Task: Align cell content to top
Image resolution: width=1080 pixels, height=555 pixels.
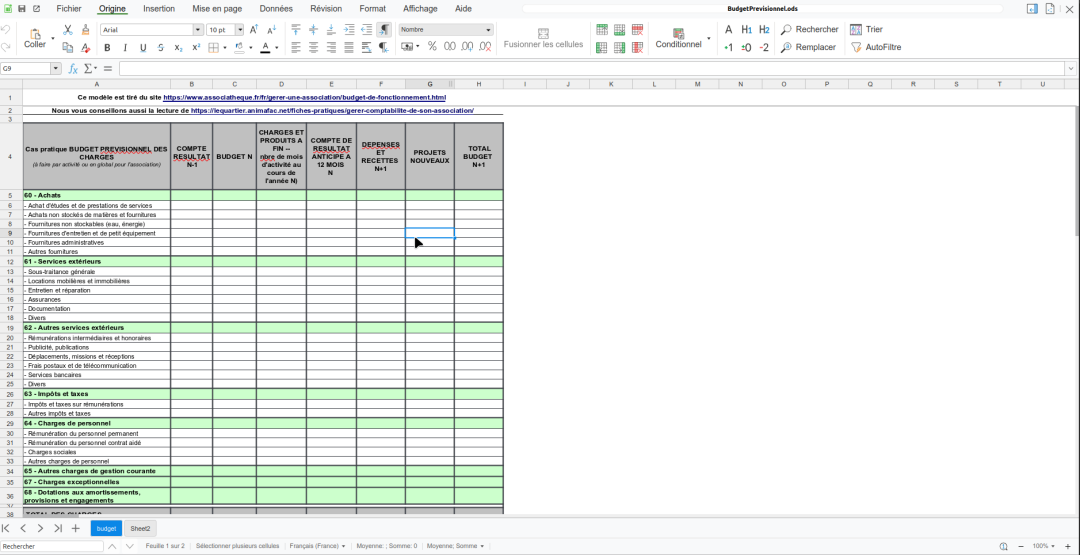Action: pos(296,30)
